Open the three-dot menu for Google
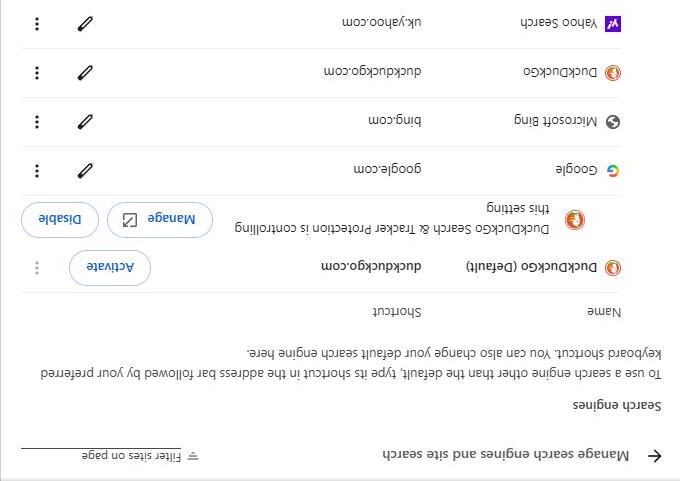 tap(37, 171)
